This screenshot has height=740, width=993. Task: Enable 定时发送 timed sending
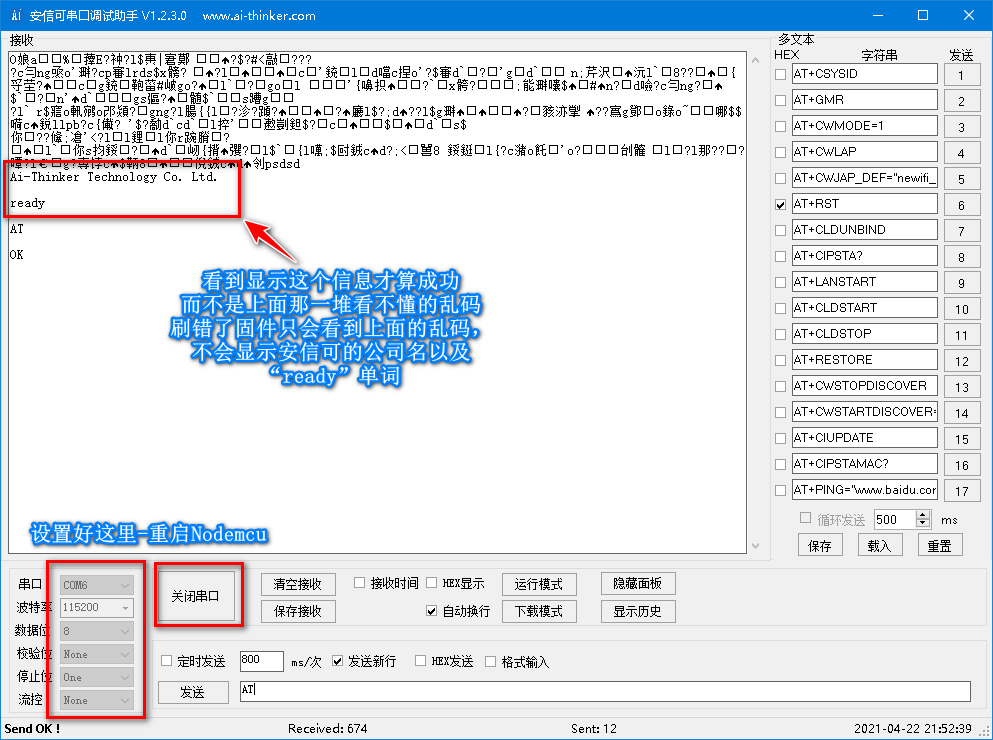[x=167, y=661]
